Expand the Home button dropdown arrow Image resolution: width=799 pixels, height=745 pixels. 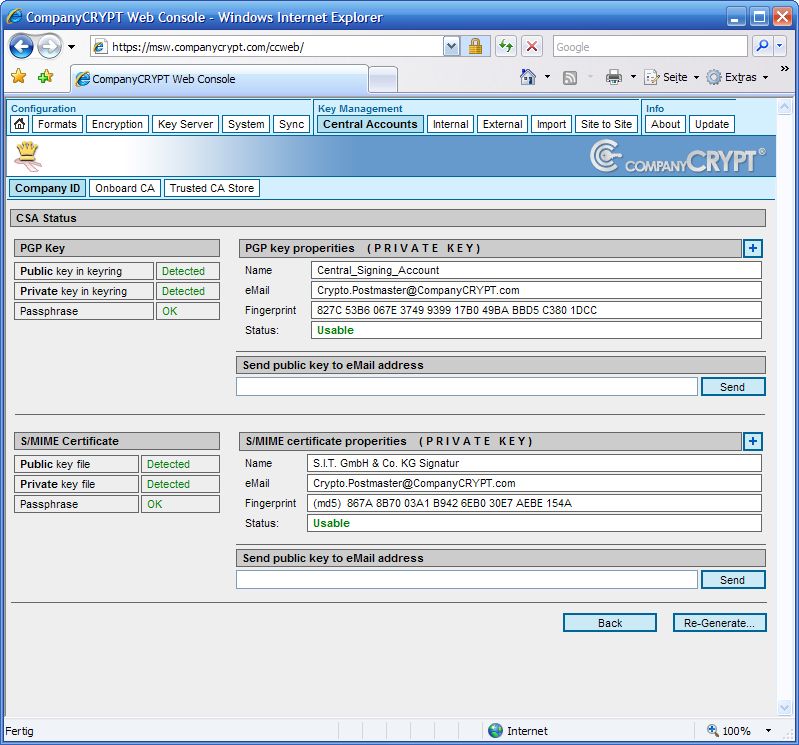[547, 77]
